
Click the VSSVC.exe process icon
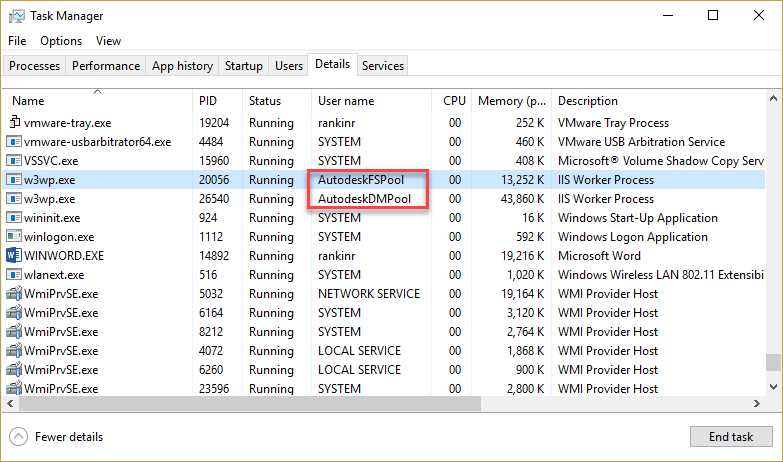(14, 161)
